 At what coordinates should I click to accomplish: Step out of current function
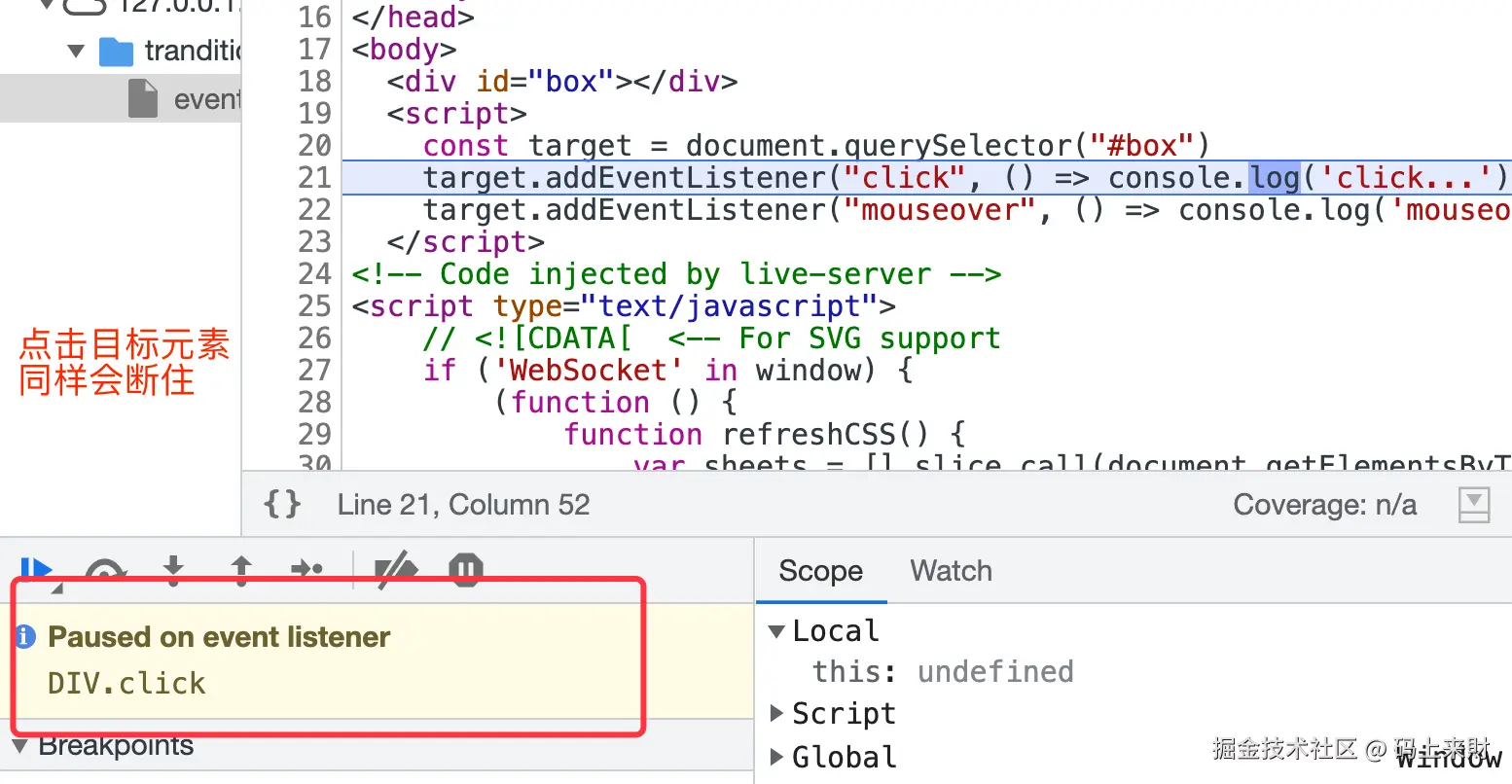(241, 570)
